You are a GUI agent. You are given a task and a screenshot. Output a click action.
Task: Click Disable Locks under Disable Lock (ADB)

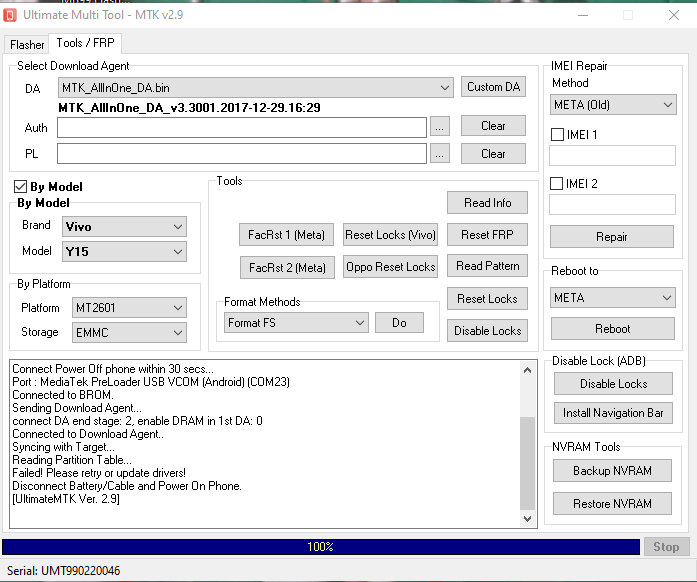[613, 383]
